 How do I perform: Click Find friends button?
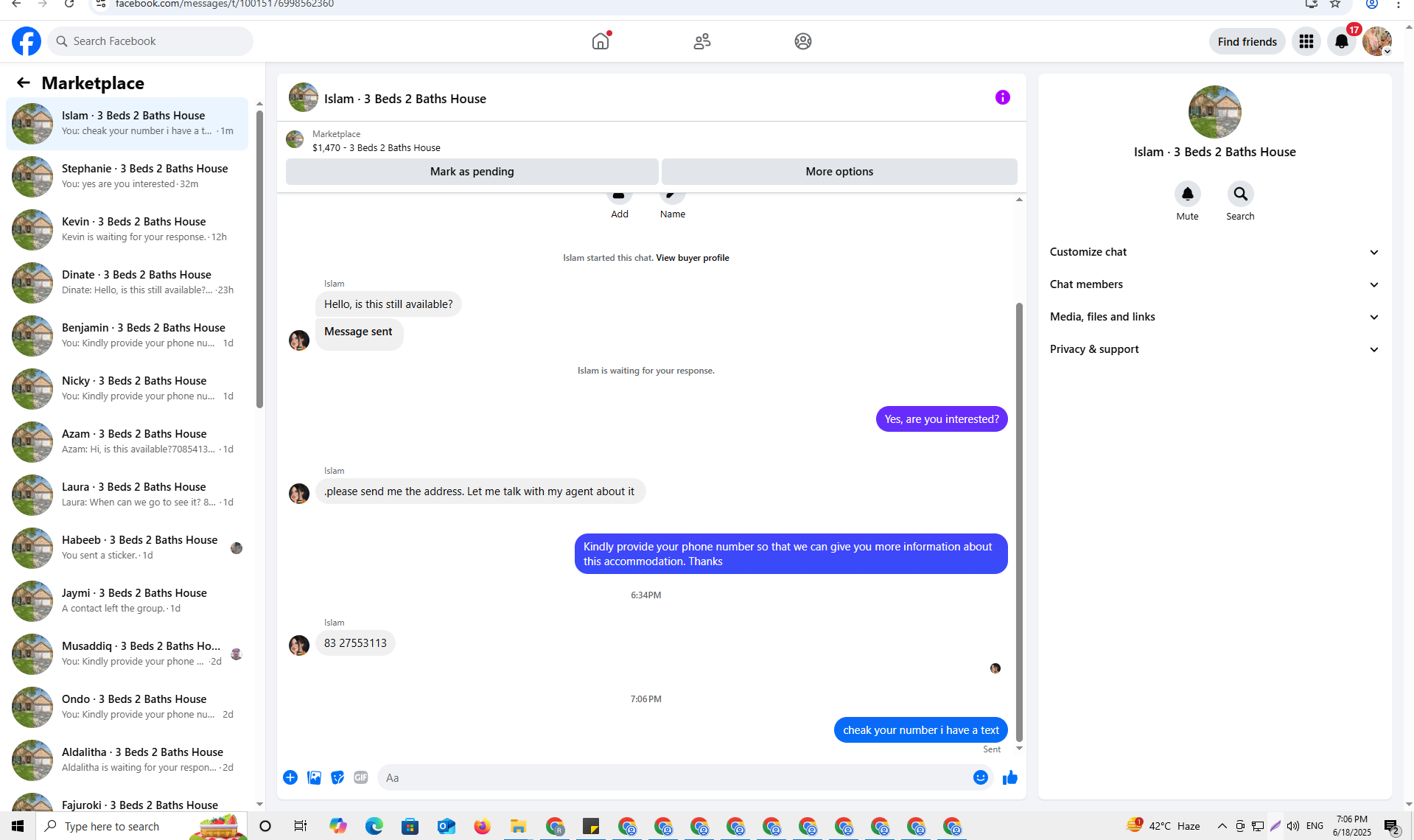(1247, 41)
